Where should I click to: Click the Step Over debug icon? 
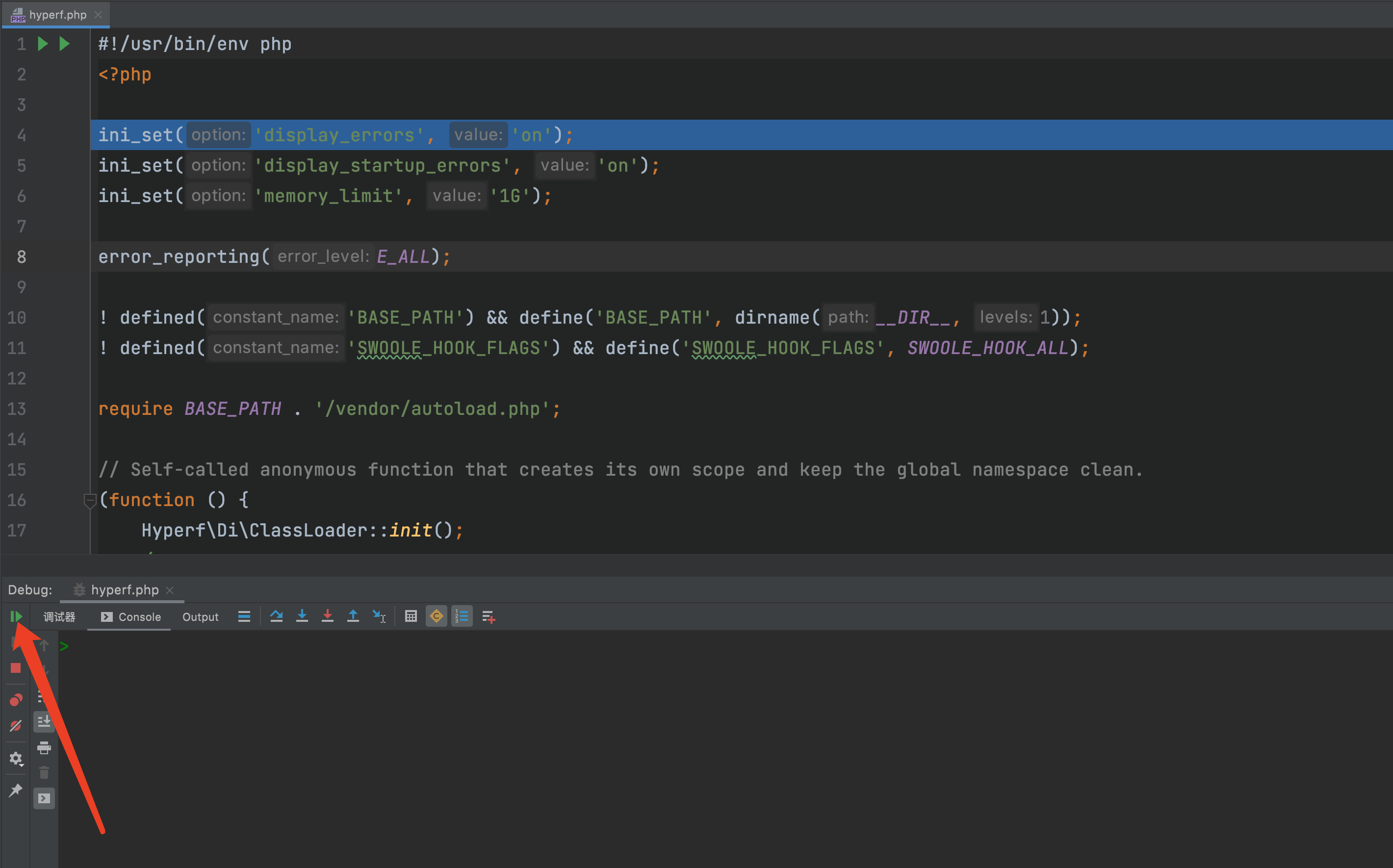click(x=276, y=616)
